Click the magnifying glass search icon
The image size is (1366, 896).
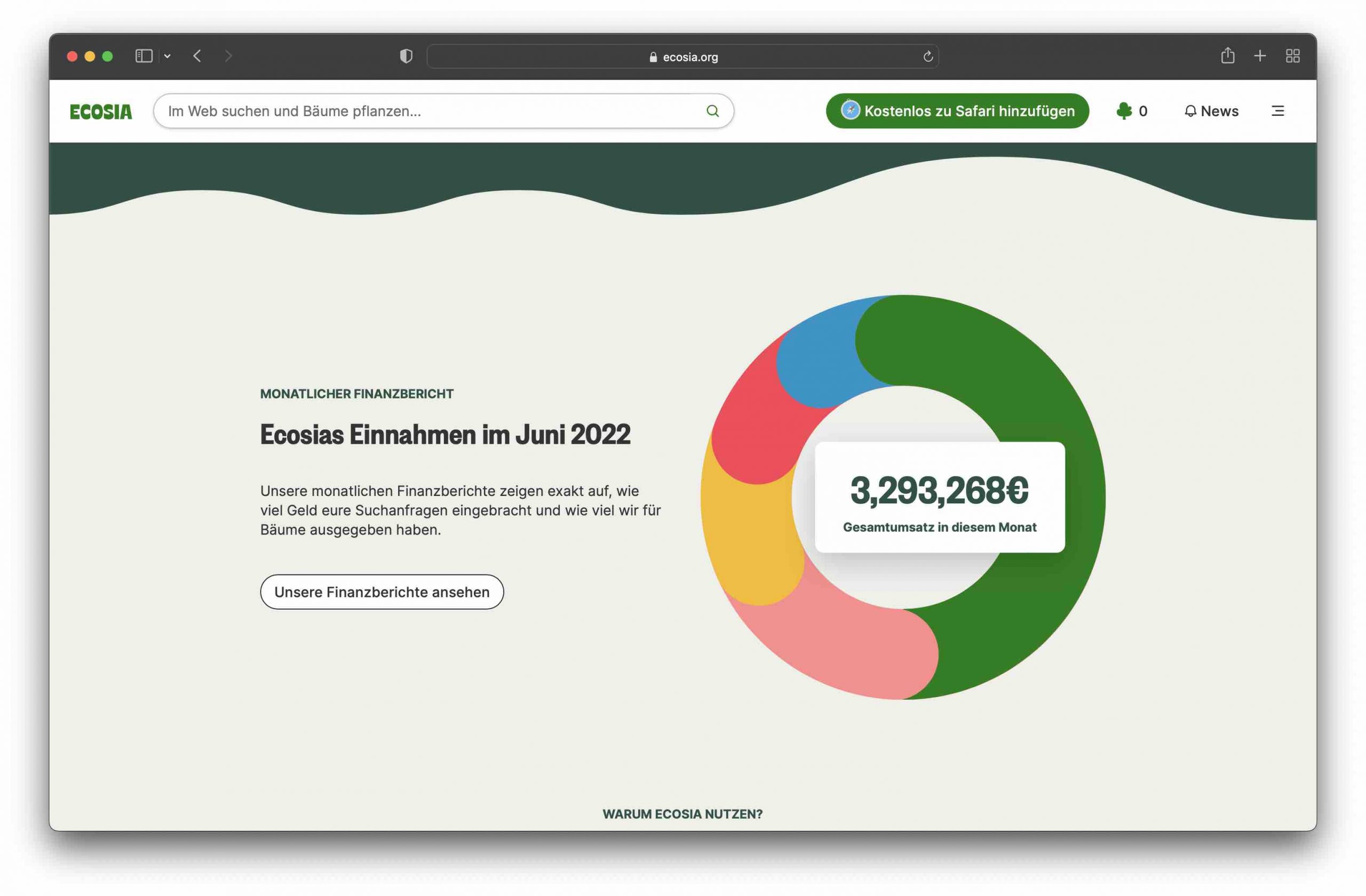[712, 111]
